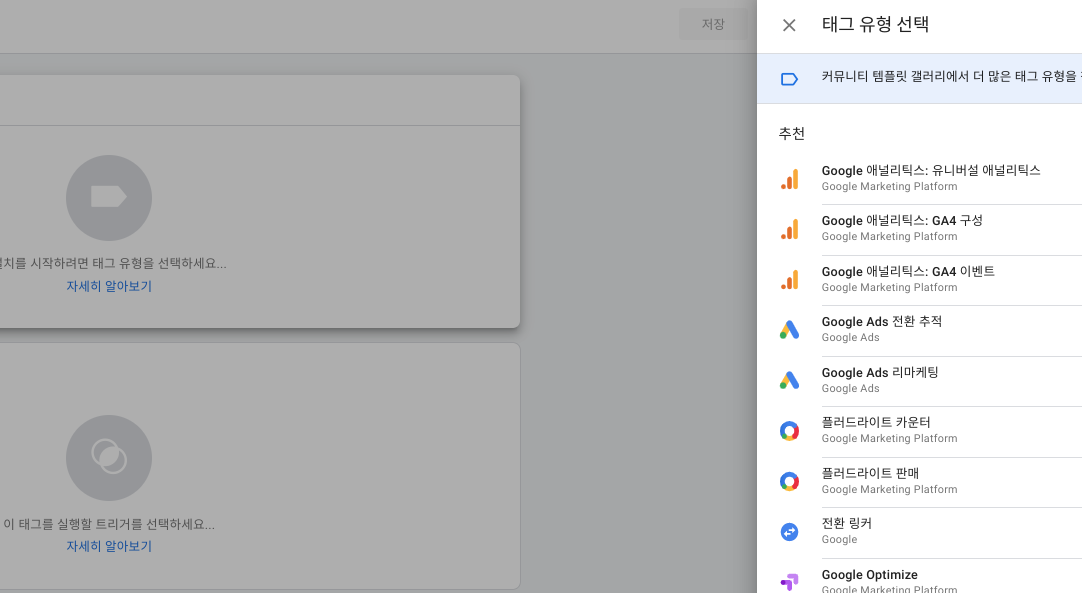
Task: Click the 저장 save button
Action: pos(713,24)
